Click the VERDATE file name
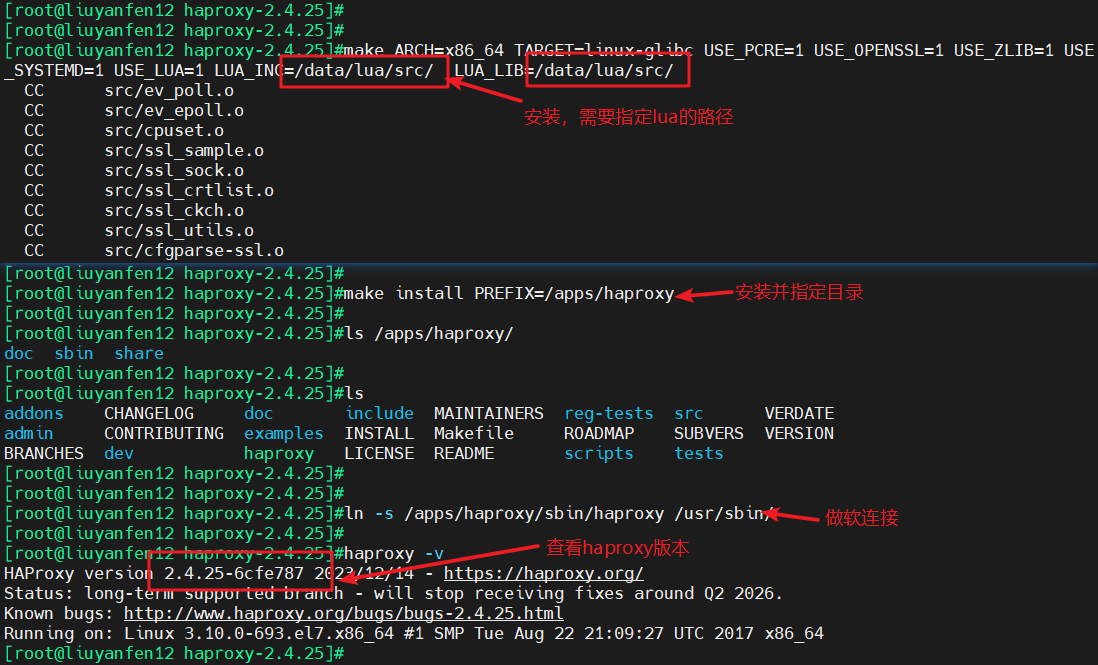This screenshot has height=665, width=1098. (x=799, y=414)
